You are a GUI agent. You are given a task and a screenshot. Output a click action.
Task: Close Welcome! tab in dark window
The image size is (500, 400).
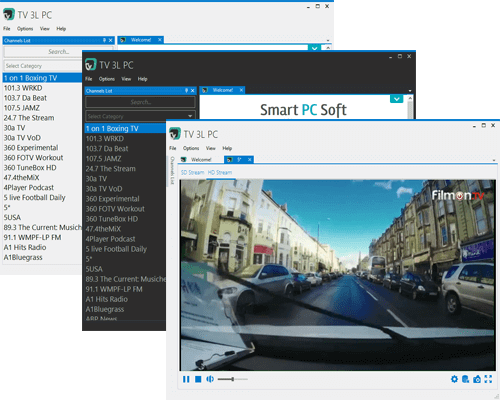241,90
